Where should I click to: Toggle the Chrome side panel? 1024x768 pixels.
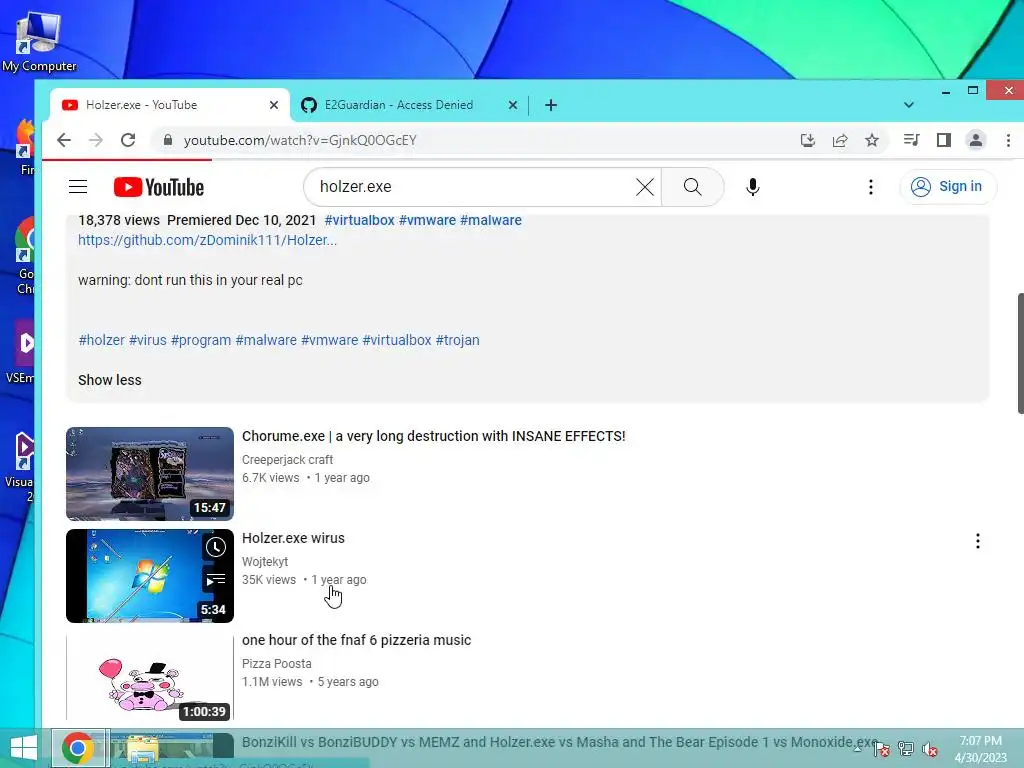pyautogui.click(x=944, y=140)
